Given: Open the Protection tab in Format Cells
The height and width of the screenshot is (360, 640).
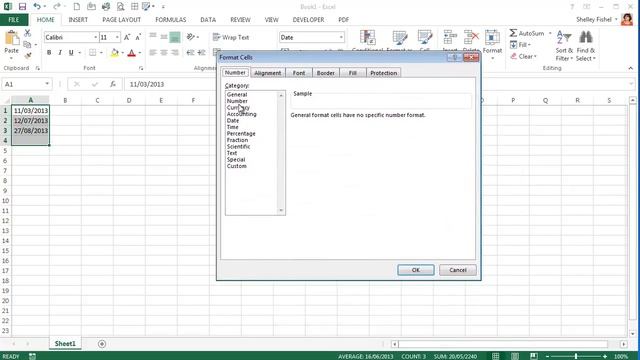Looking at the screenshot, I should 384,73.
